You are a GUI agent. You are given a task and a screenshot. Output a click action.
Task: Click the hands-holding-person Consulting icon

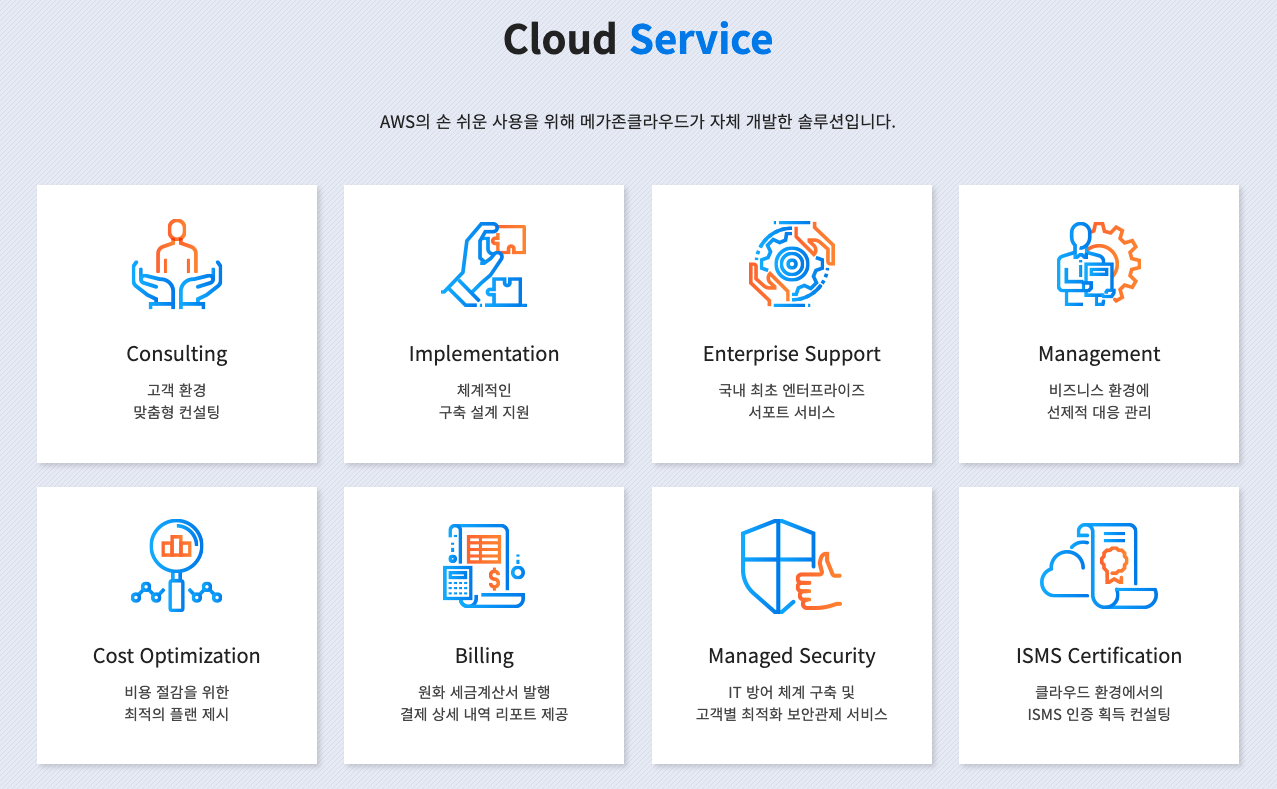click(176, 262)
